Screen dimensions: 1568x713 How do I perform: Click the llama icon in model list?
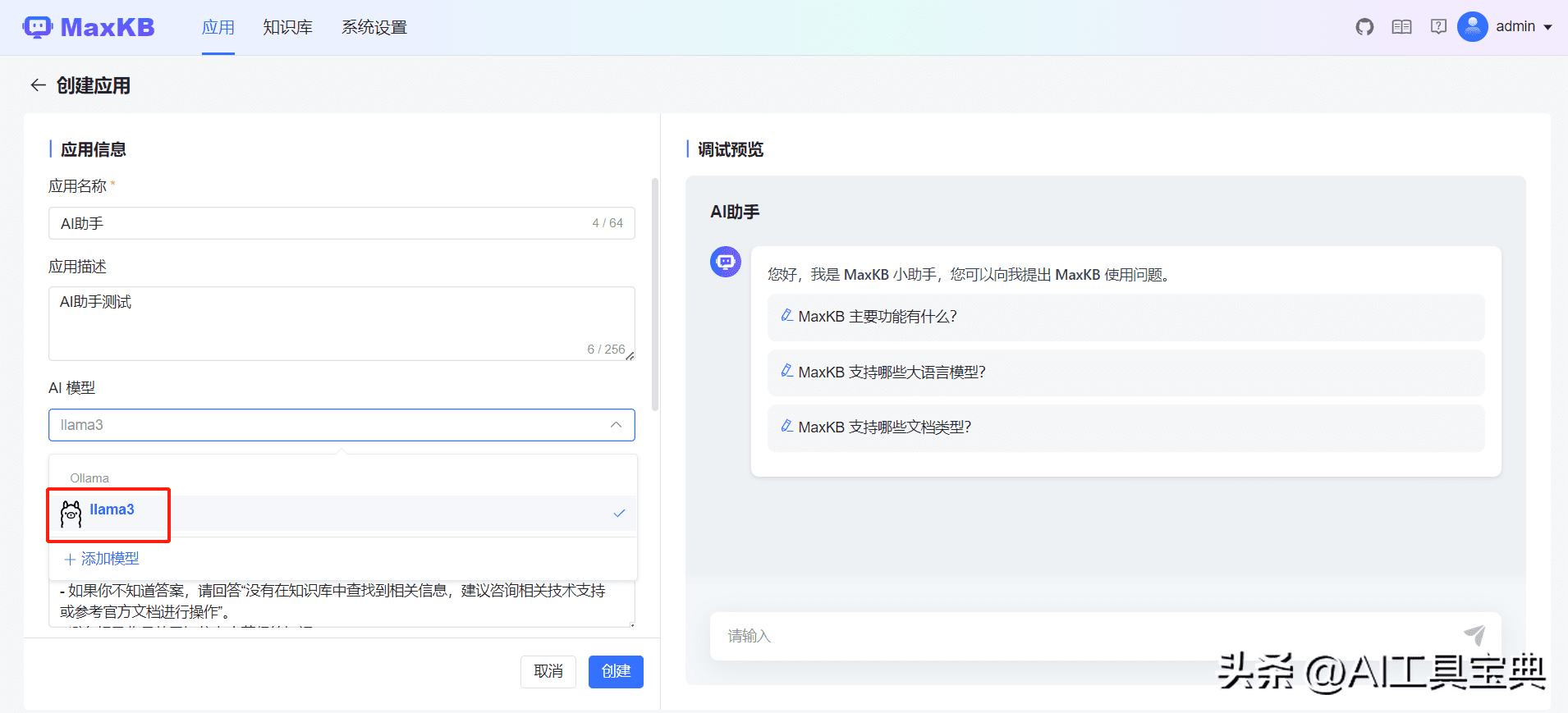71,514
